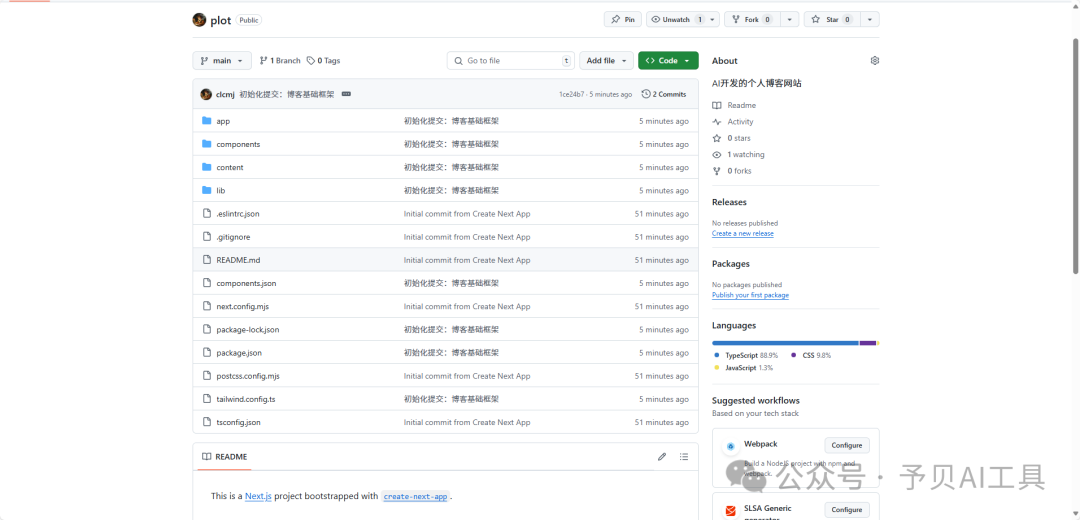Open the tsconfig.json file name
This screenshot has height=520, width=1080.
coord(238,422)
